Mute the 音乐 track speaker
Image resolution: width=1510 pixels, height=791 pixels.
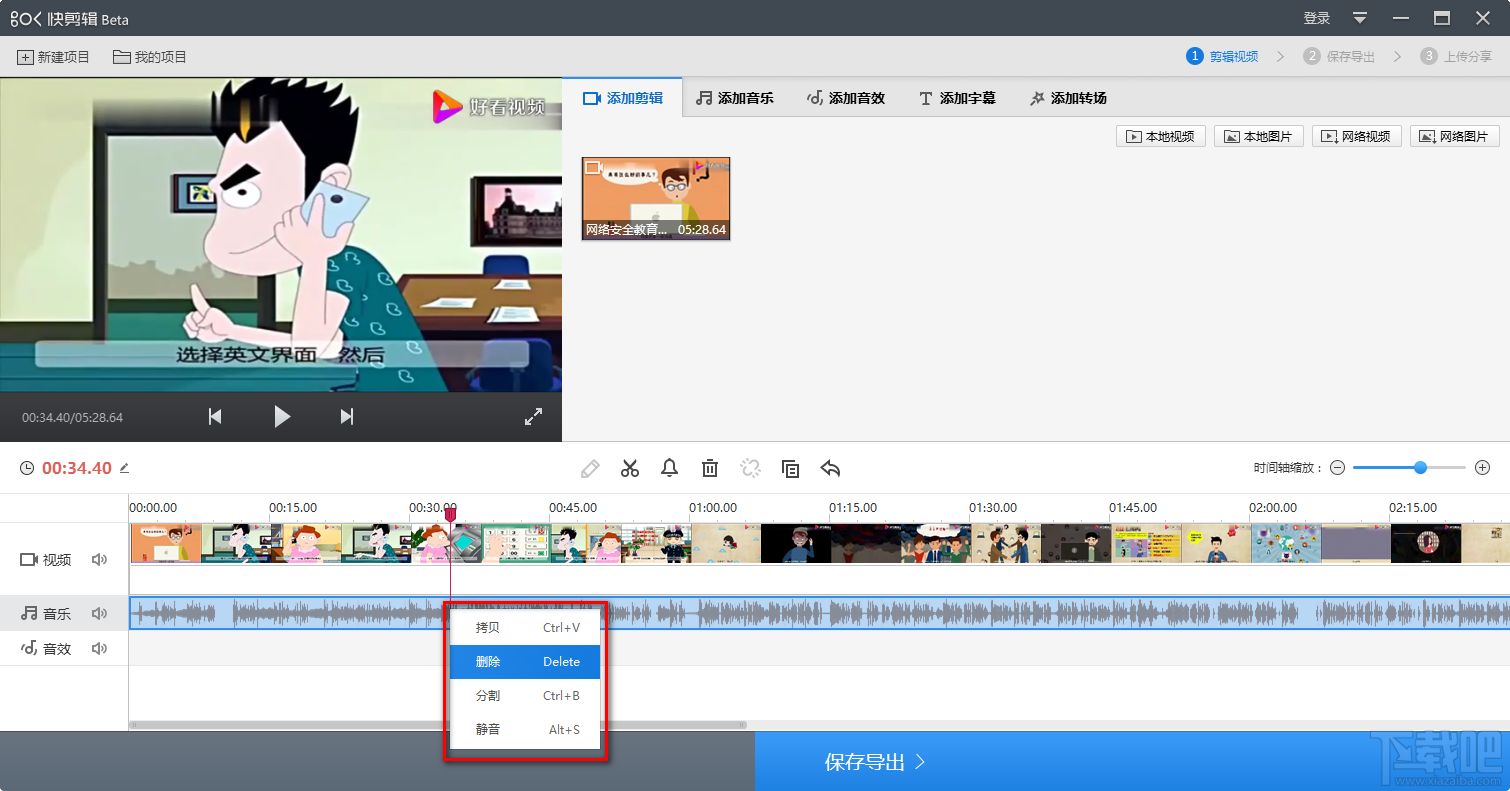click(99, 613)
